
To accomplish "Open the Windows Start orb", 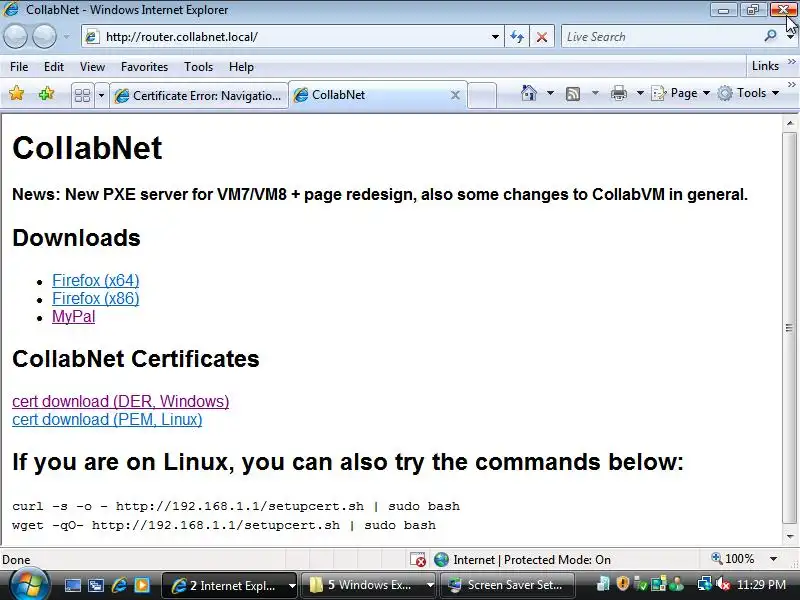I will [29, 585].
